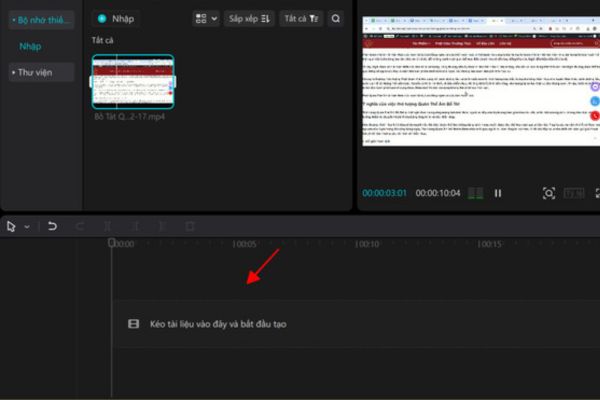Expand the cursor tool options arrow

(26, 227)
